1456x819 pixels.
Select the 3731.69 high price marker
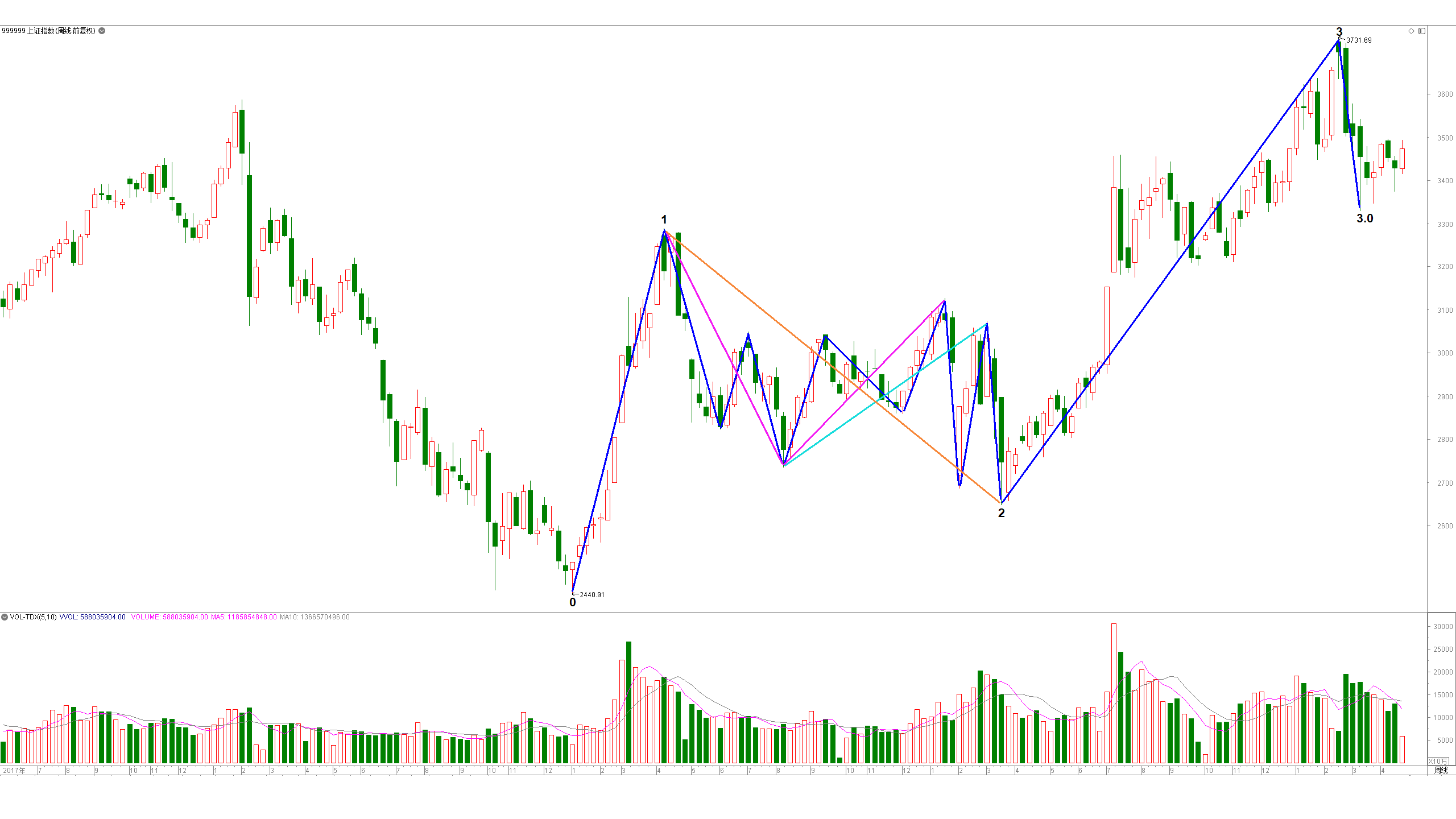1359,40
